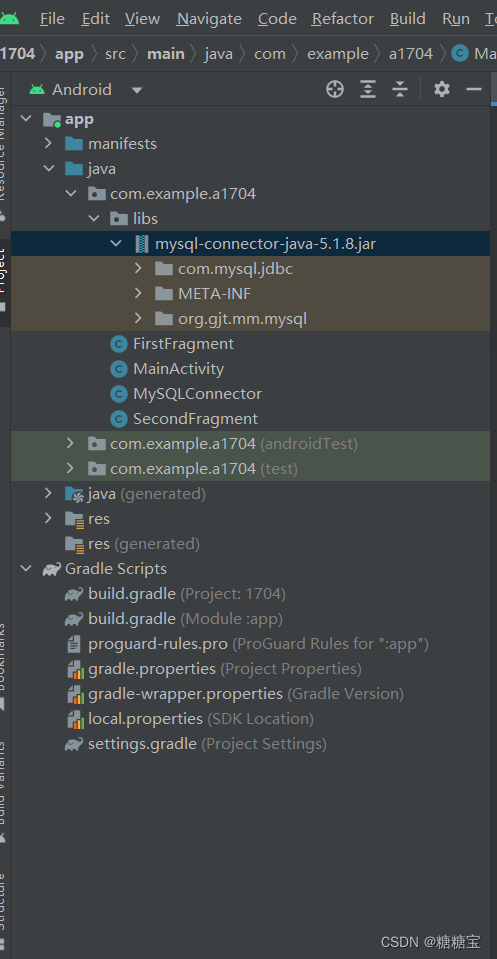Collapse the app module node
Screen dimensions: 497x959
pyautogui.click(x=26, y=119)
